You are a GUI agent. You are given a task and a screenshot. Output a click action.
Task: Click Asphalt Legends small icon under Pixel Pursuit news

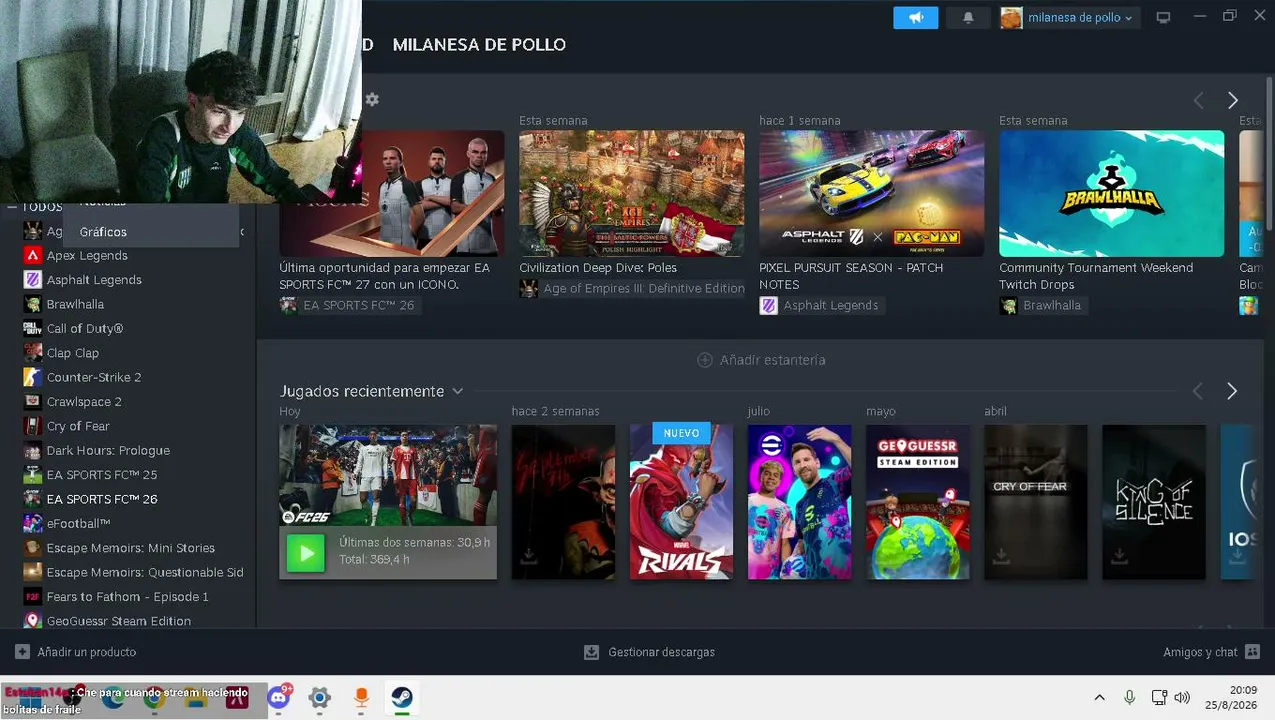(768, 305)
